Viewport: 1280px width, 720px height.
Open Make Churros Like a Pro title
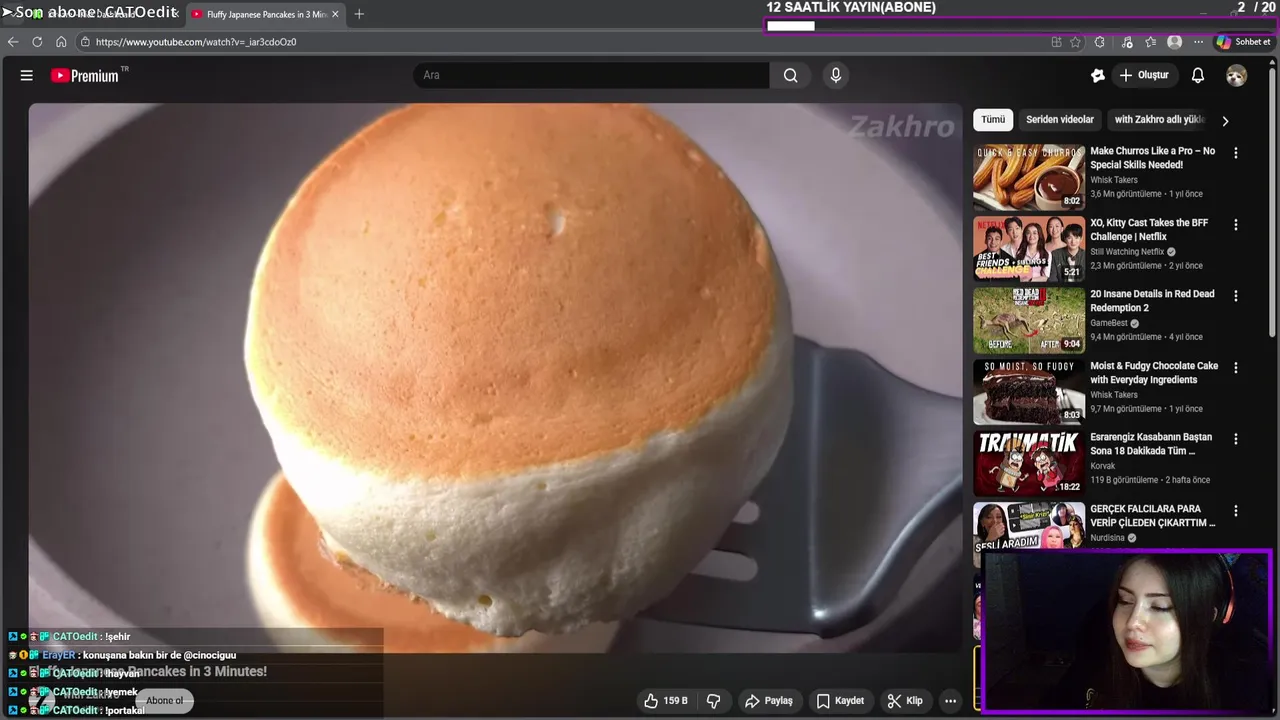(x=1153, y=158)
